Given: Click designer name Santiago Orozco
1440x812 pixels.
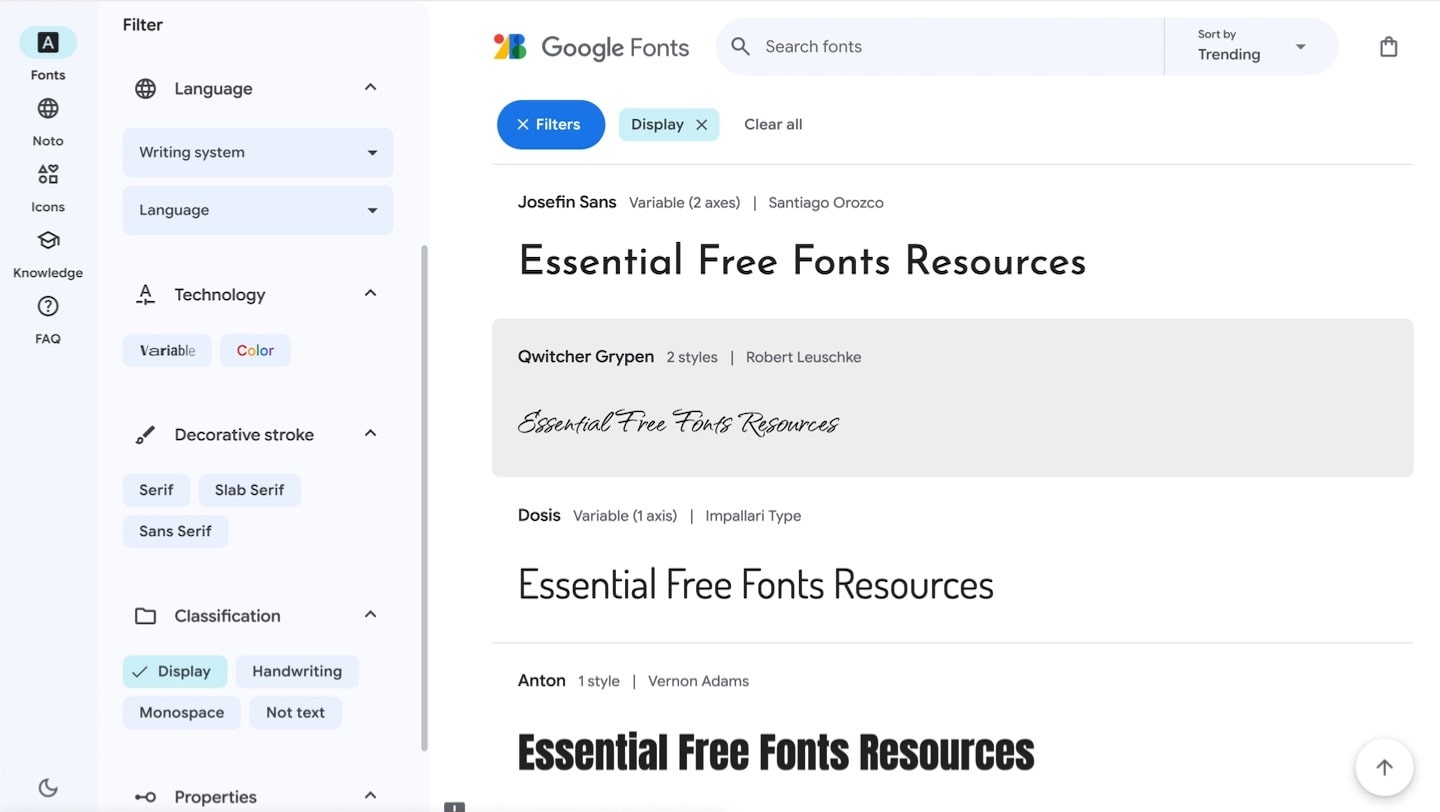Looking at the screenshot, I should tap(826, 203).
